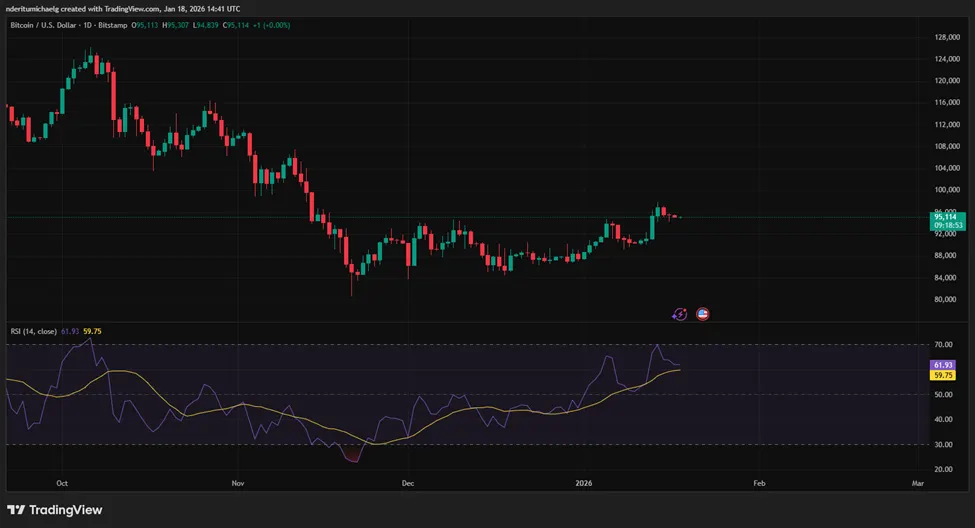
Task: Click the 108,000 price axis label
Action: coord(947,146)
